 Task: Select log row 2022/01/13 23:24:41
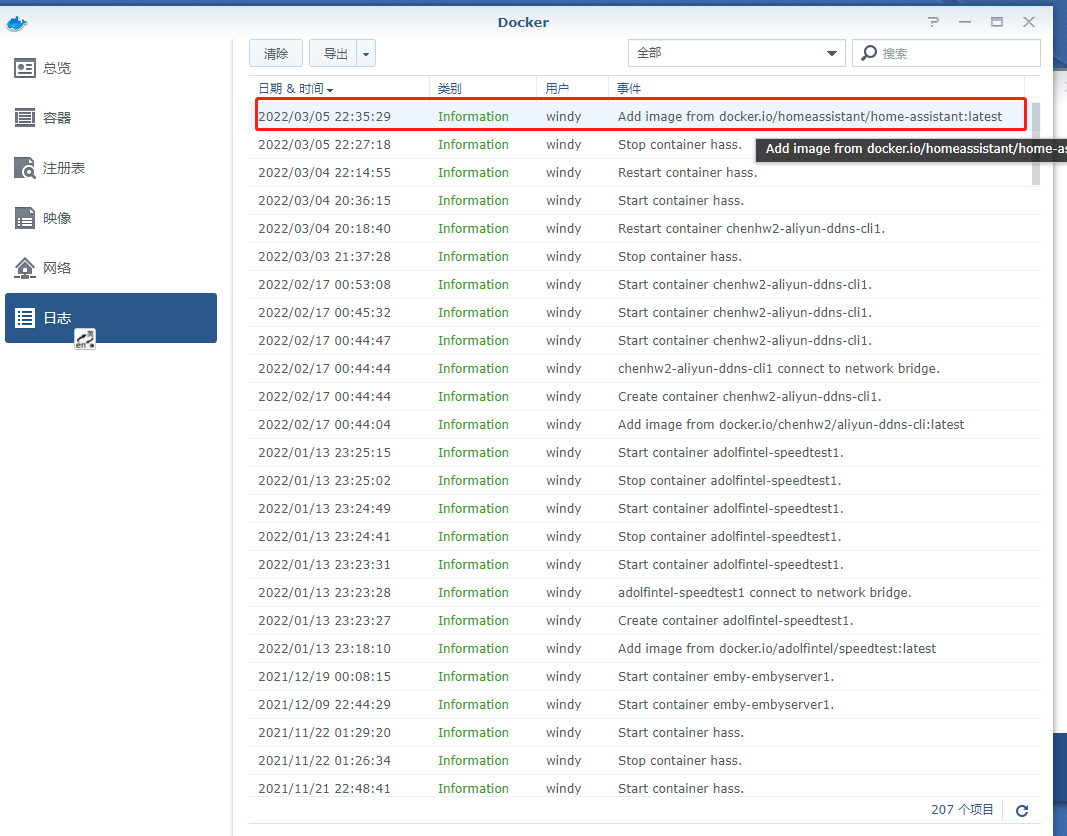coord(644,536)
